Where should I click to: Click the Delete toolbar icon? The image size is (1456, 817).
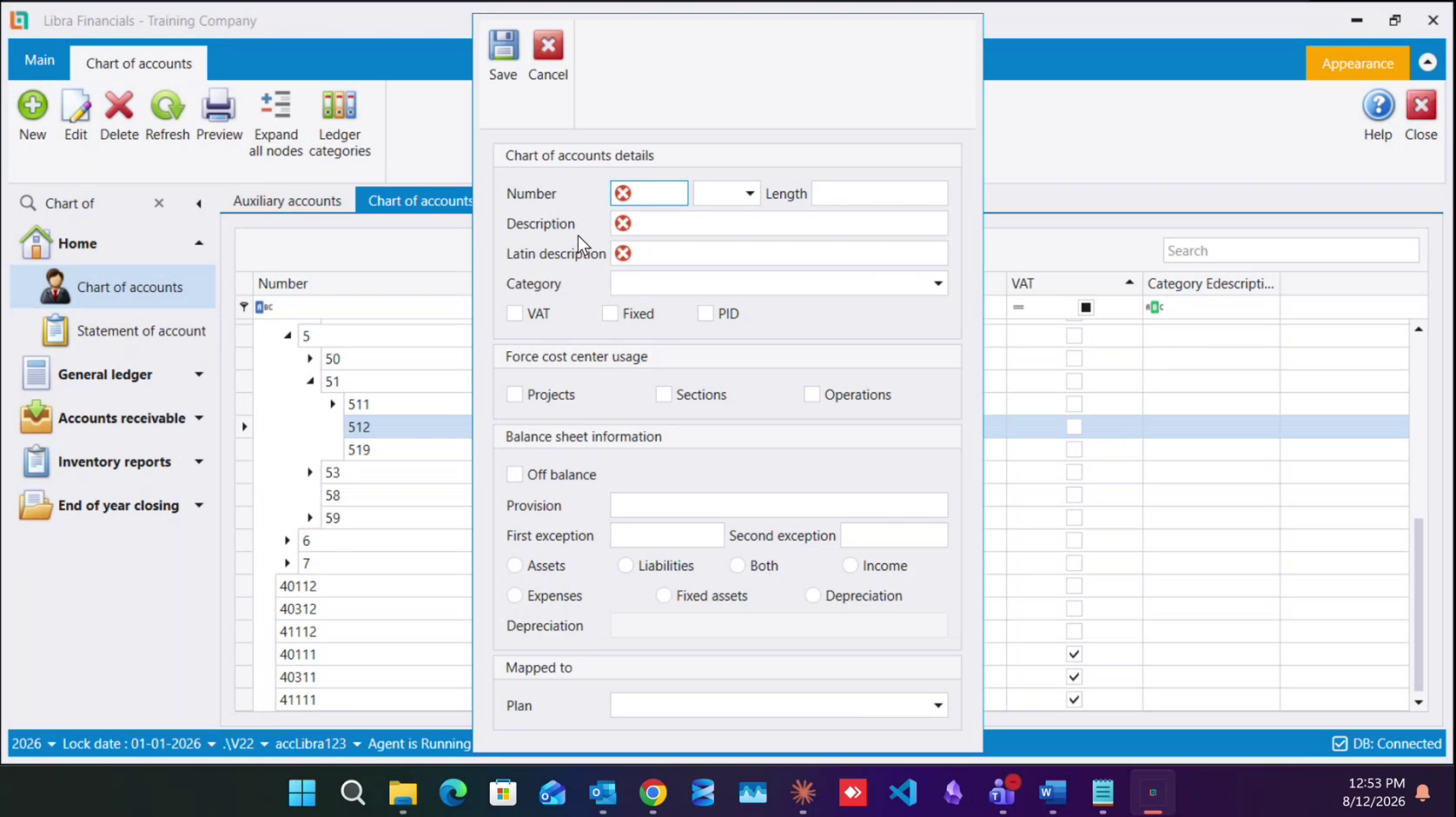tap(119, 106)
